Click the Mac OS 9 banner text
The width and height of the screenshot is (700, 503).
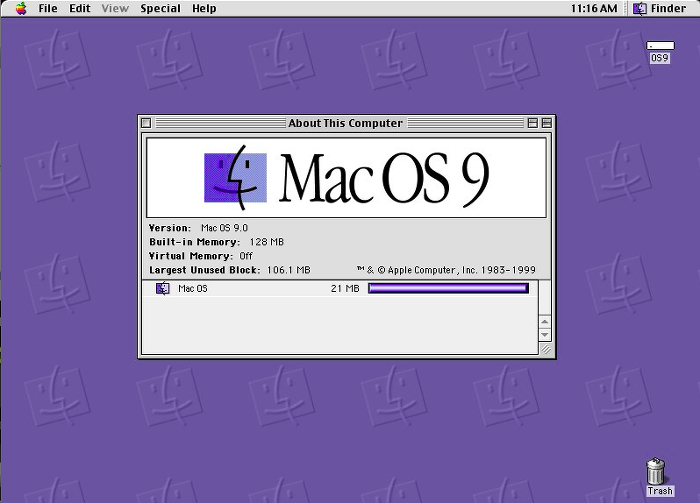coord(385,179)
